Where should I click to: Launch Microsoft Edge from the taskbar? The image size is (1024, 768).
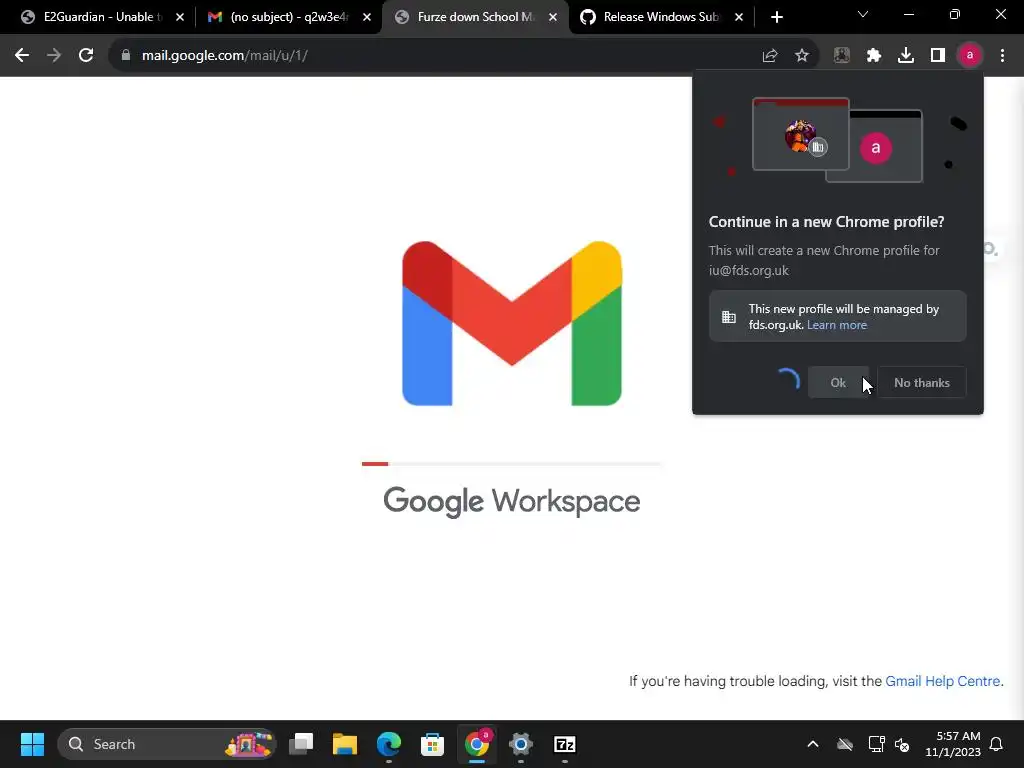[389, 744]
